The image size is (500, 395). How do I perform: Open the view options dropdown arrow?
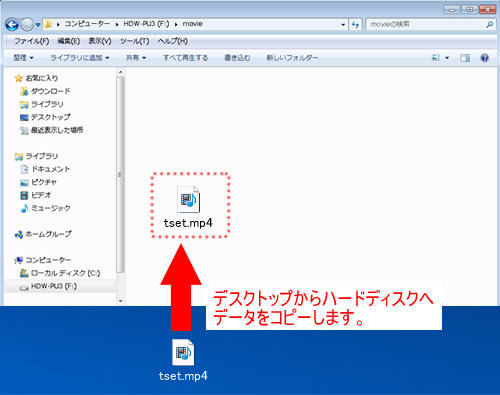click(447, 58)
